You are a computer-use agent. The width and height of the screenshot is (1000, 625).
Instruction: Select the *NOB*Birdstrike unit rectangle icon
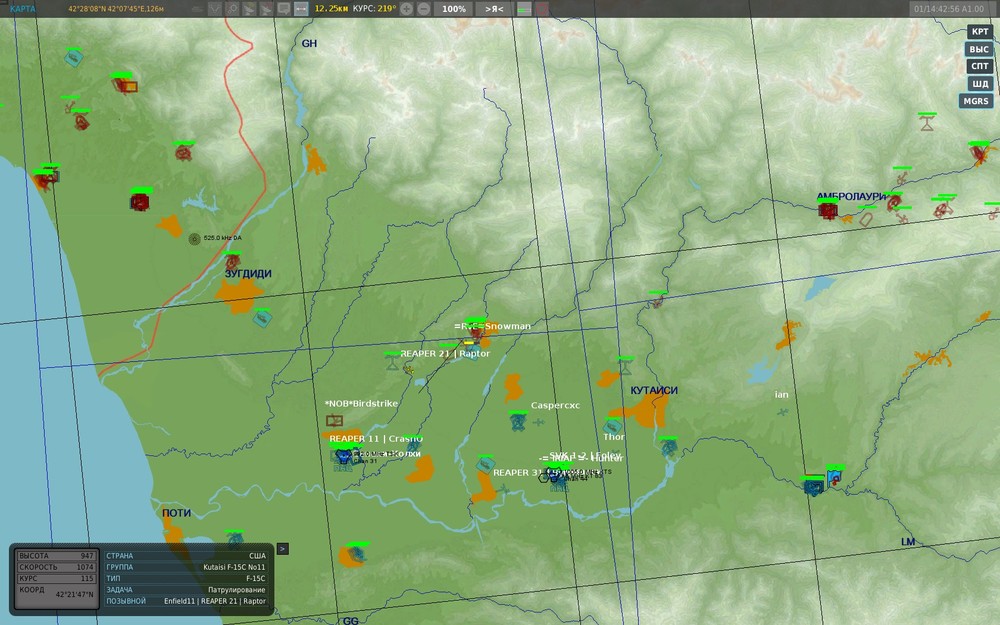(334, 420)
